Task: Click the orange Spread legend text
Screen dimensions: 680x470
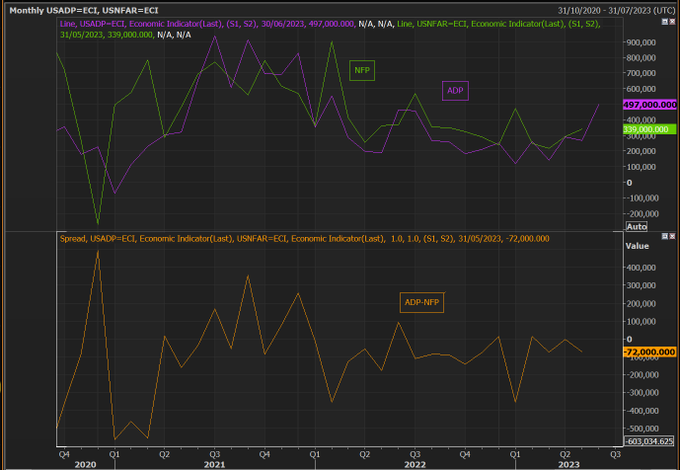Action: [300, 239]
